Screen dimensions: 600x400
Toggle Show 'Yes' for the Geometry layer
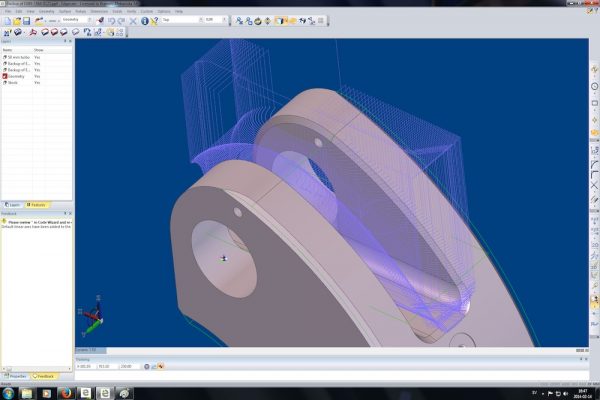coord(37,76)
